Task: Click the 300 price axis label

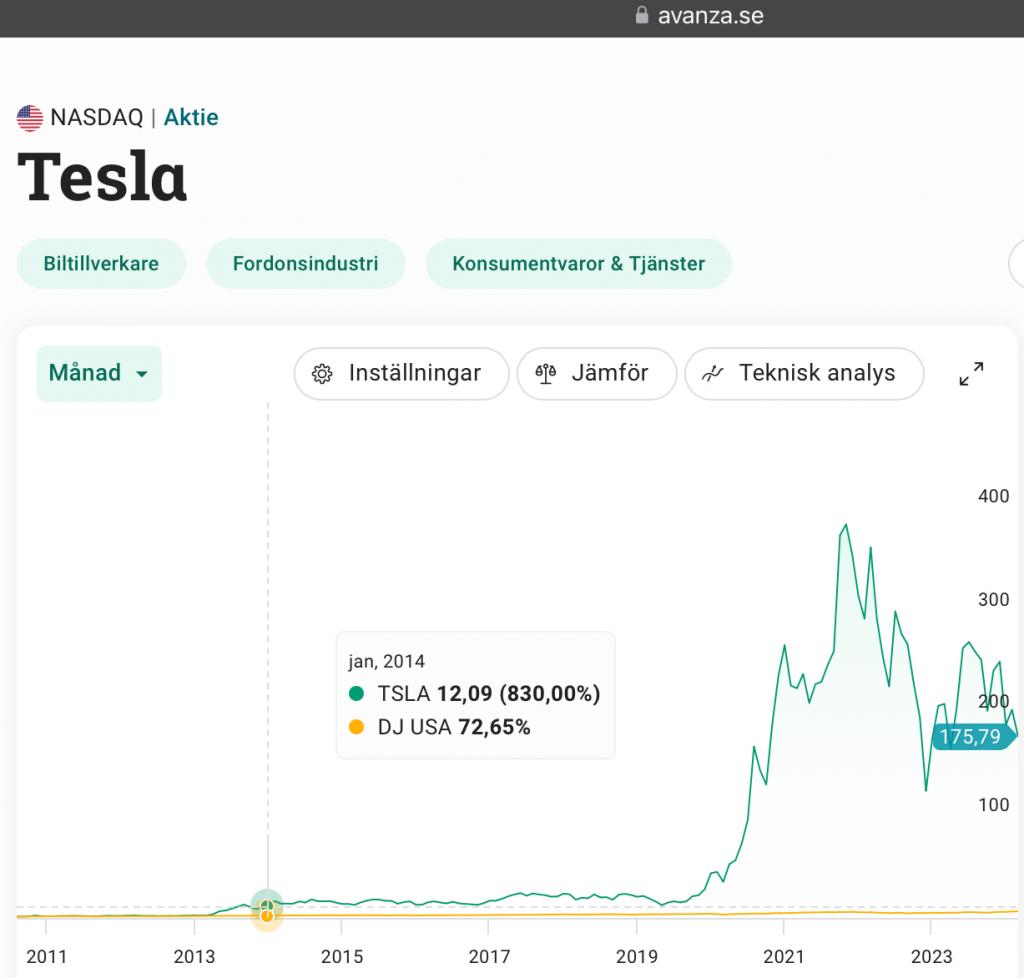Action: (x=993, y=599)
